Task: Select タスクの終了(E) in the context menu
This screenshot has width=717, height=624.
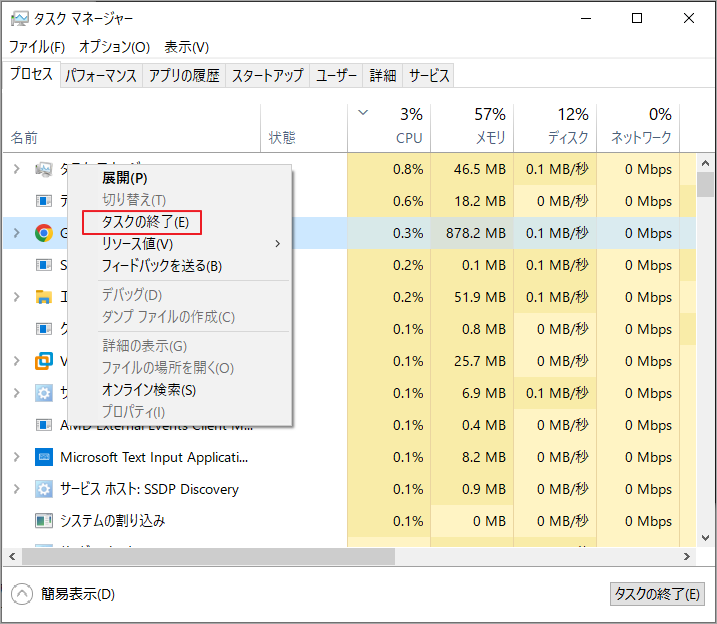Action: click(142, 222)
